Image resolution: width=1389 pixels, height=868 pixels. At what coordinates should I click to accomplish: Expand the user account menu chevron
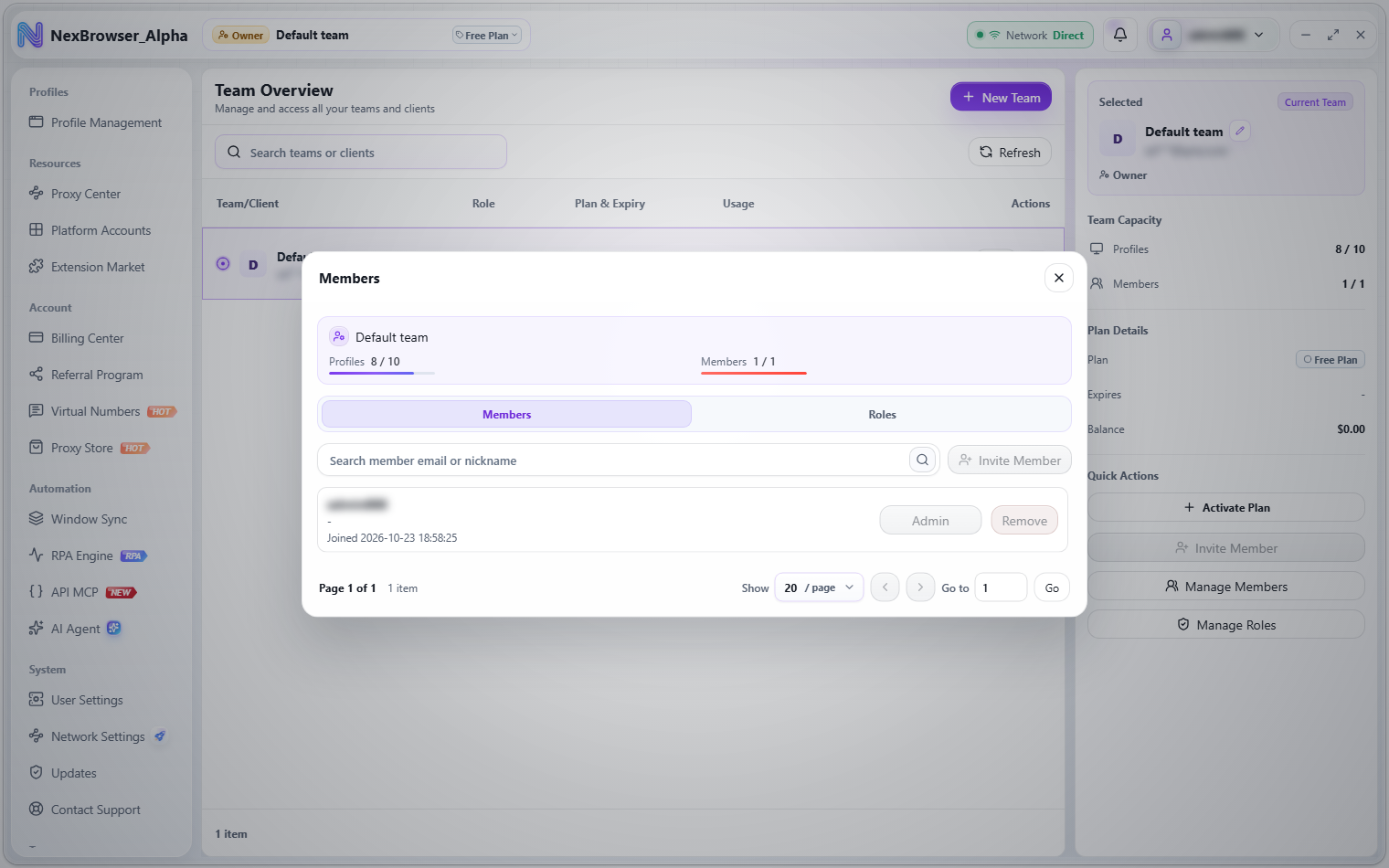coord(1258,35)
